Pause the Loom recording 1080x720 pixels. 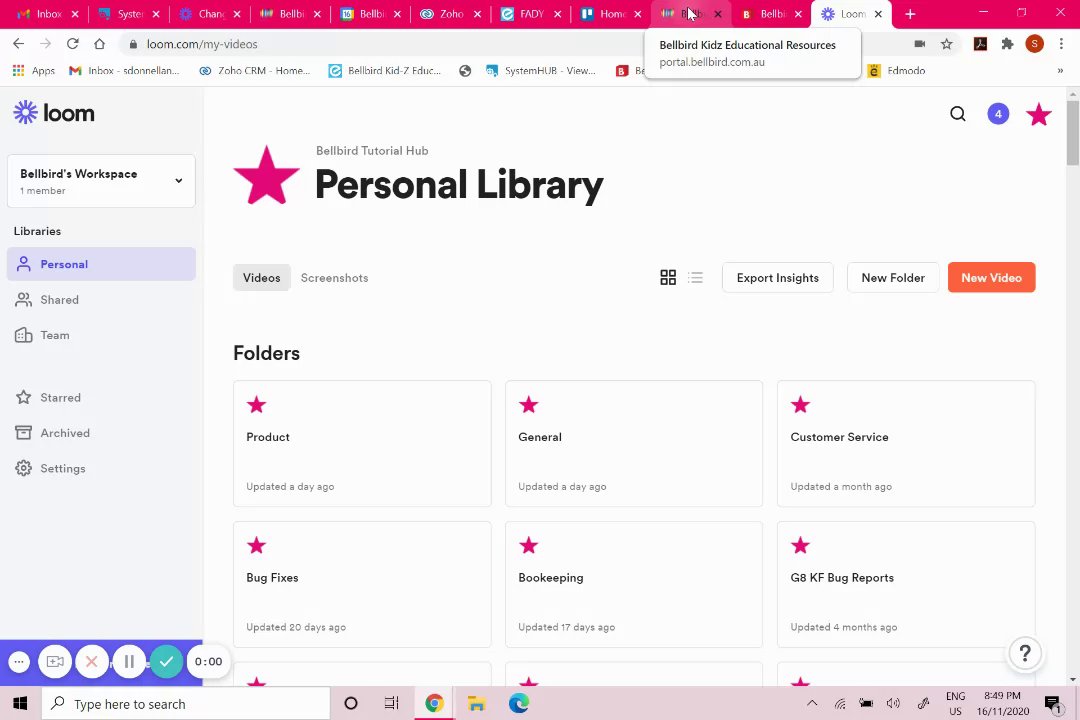coord(129,661)
